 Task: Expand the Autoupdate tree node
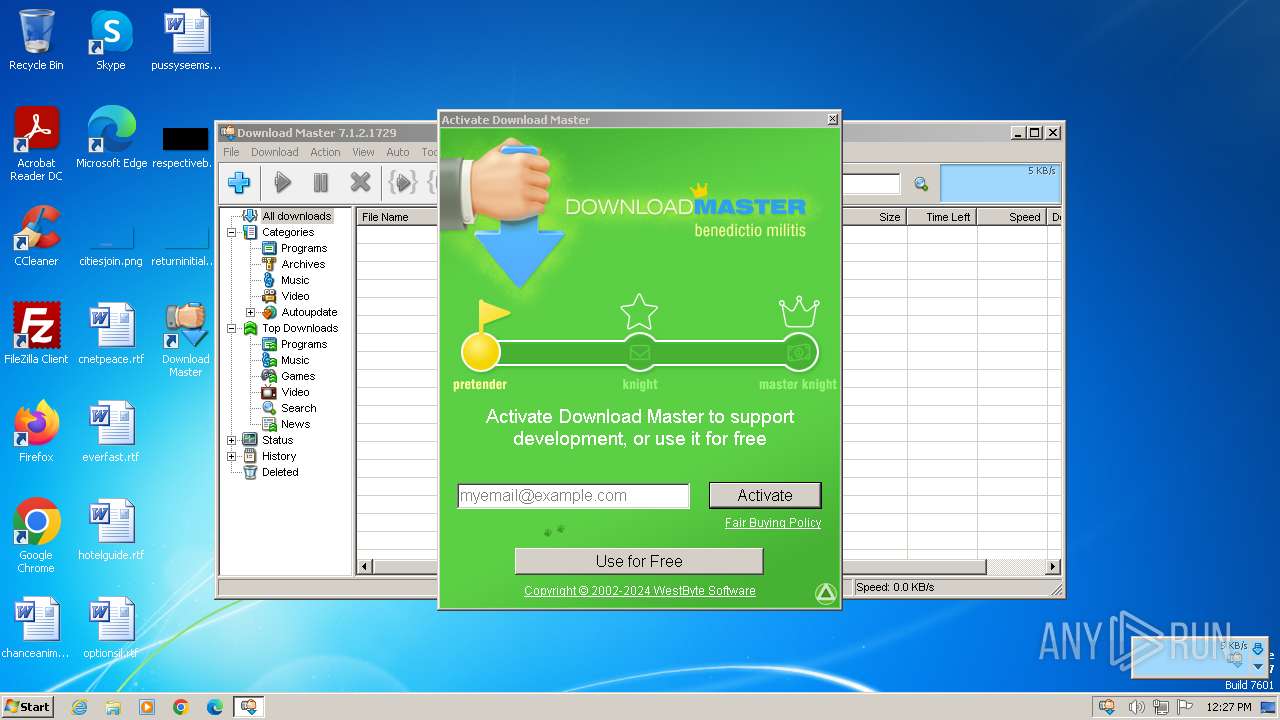(x=250, y=312)
